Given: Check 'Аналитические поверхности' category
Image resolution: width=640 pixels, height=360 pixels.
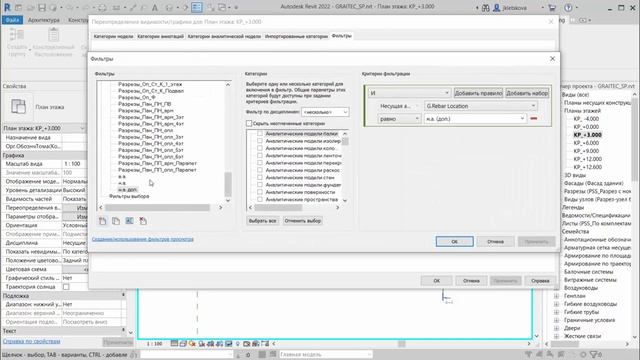Looking at the screenshot, I should tap(260, 192).
